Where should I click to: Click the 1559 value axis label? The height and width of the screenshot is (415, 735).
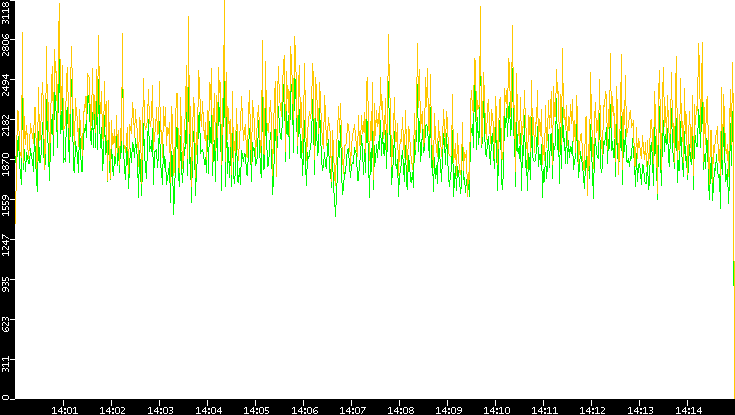[x=6, y=205]
